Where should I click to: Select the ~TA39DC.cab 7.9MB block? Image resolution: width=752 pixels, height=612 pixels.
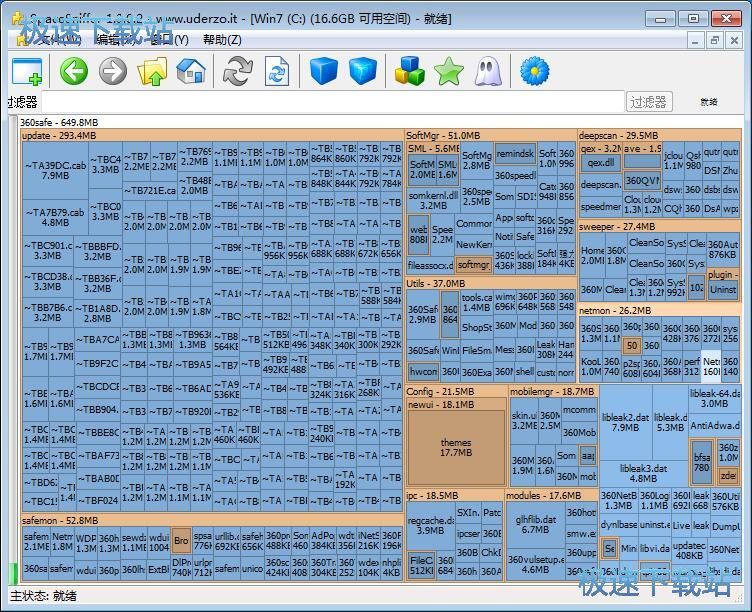click(x=55, y=171)
